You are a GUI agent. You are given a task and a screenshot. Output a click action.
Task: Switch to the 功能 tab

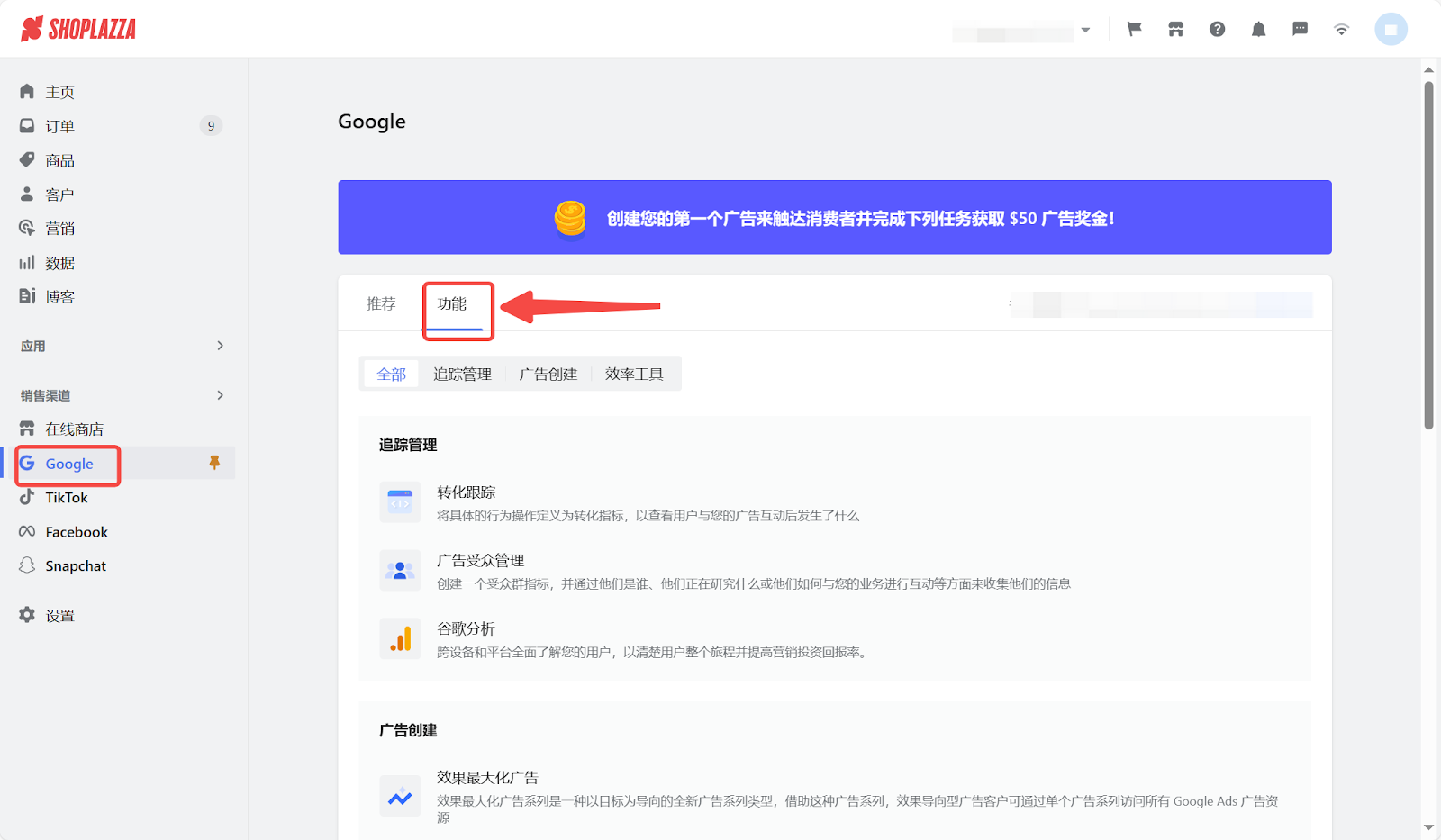452,304
